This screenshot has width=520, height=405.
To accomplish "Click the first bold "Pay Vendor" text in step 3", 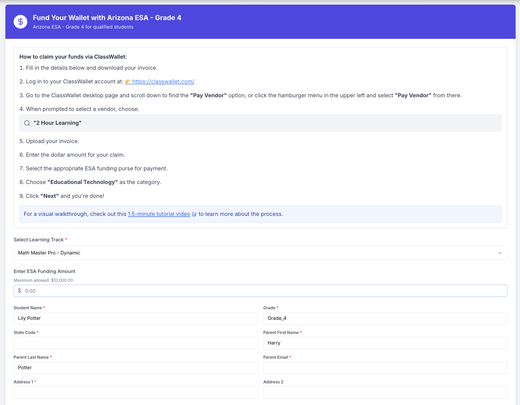I will coord(209,95).
